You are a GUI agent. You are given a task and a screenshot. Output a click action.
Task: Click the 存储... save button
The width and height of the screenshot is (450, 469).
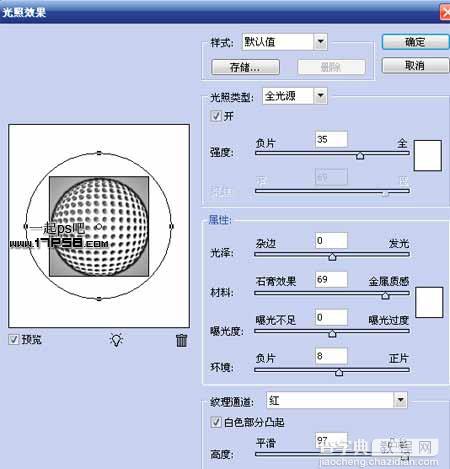coord(245,67)
